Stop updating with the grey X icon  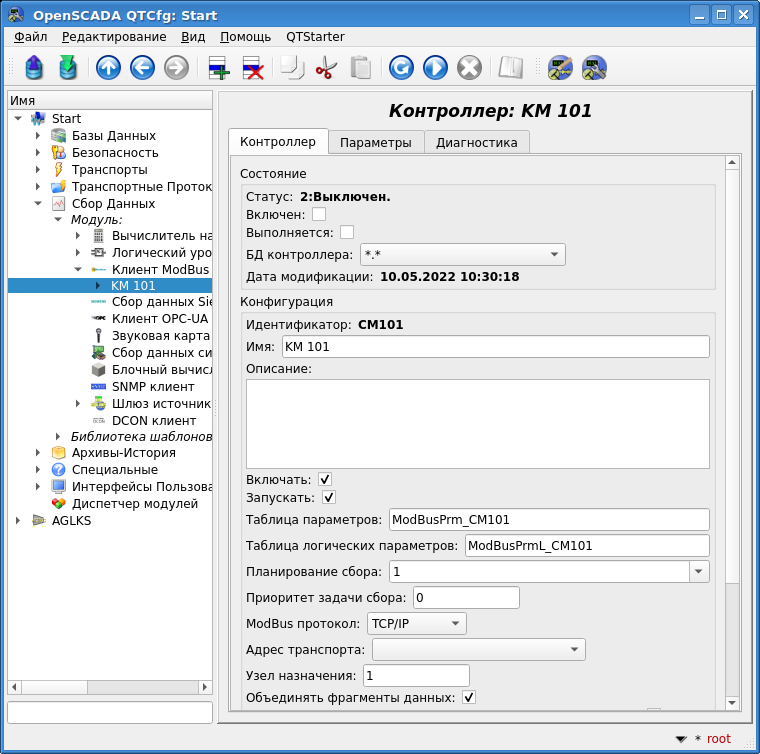[470, 67]
